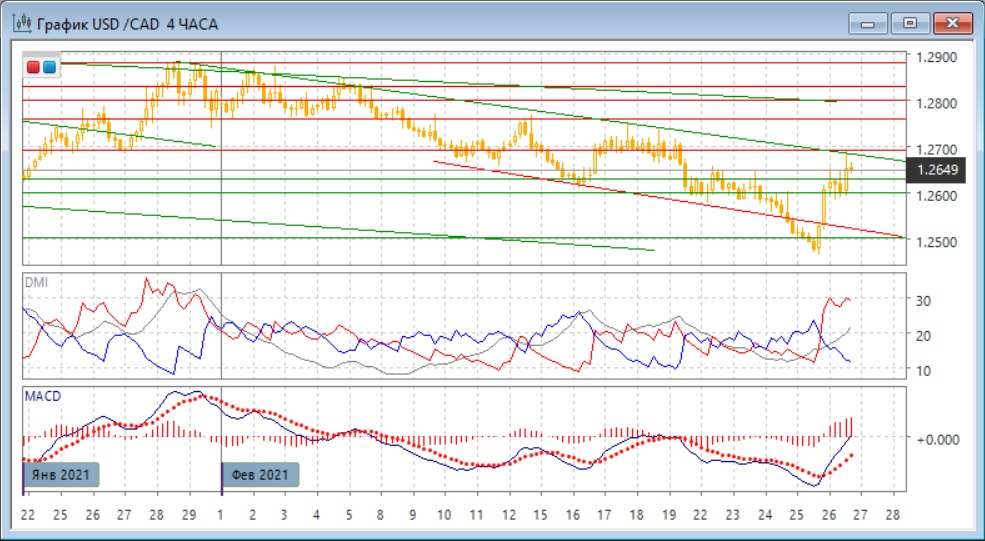Select the DMI indicator label
Screen dimensions: 985x541
pyautogui.click(x=35, y=283)
